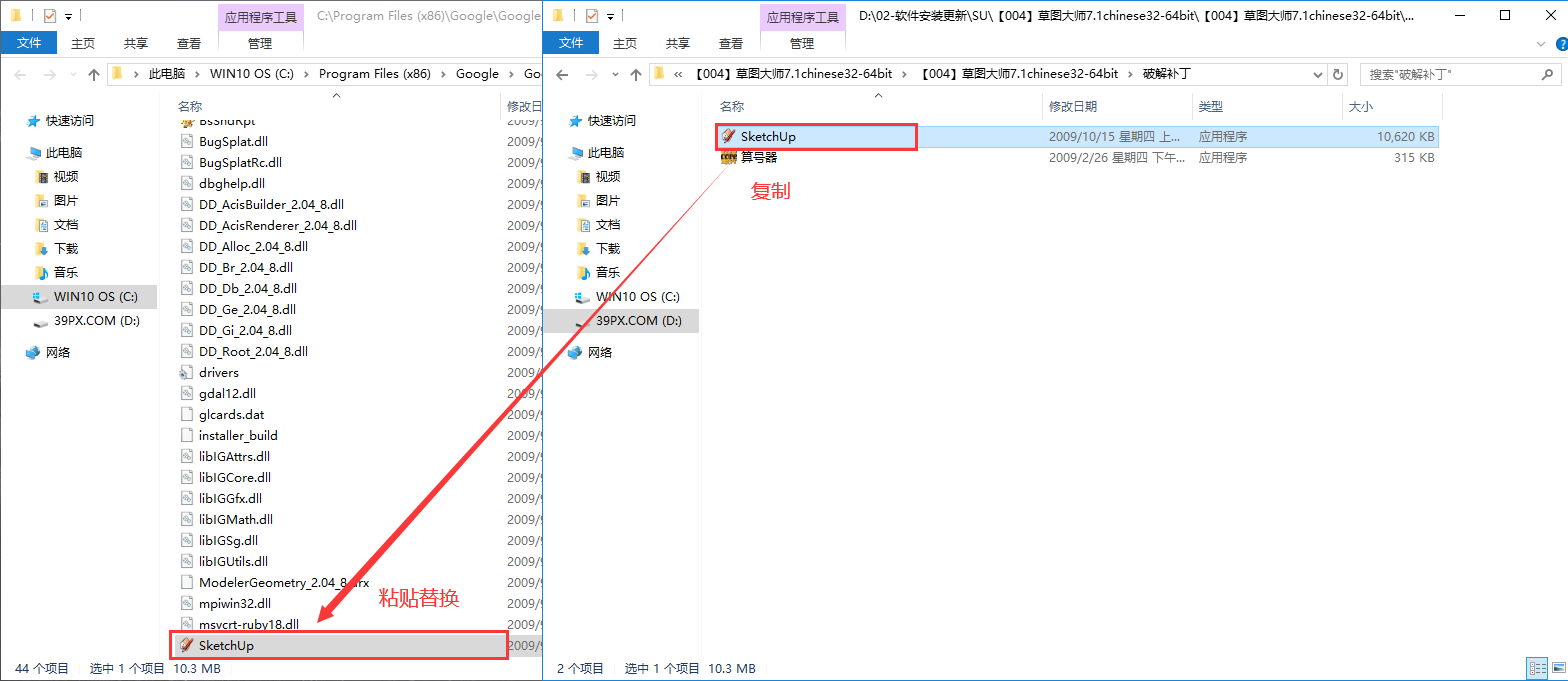Click the Up arrow in right window
Viewport: 1568px width, 681px height.
pyautogui.click(x=636, y=74)
